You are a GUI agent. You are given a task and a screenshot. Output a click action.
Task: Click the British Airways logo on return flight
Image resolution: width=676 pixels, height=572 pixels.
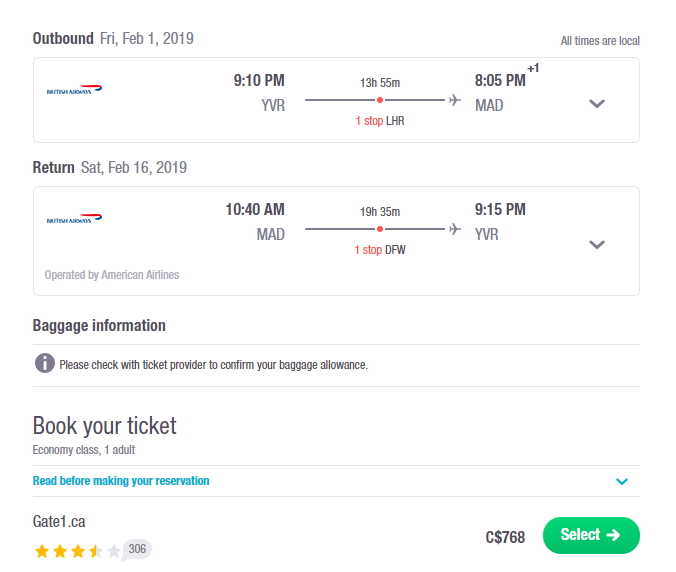(x=74, y=218)
